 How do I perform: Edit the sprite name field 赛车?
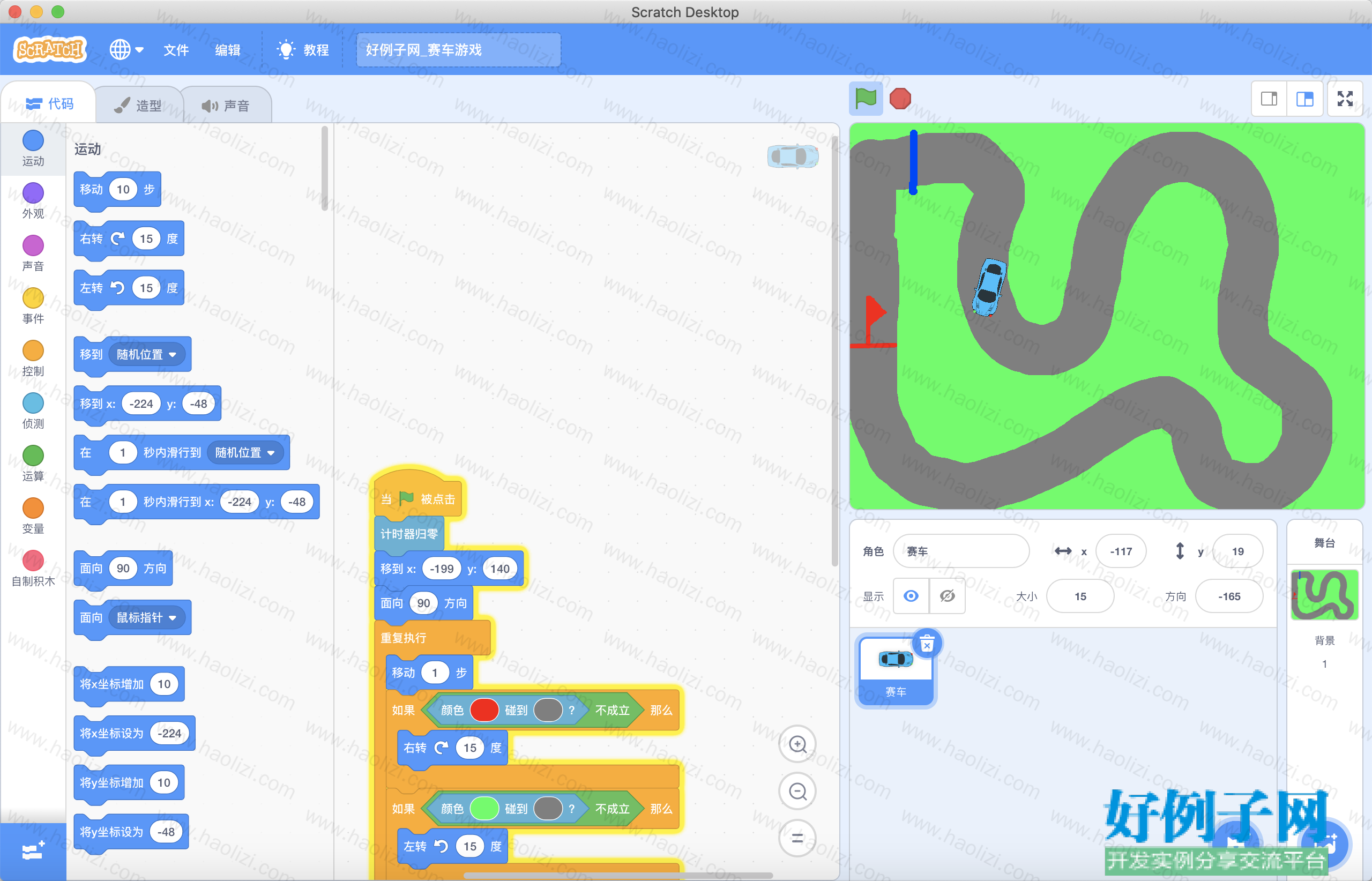pos(960,551)
